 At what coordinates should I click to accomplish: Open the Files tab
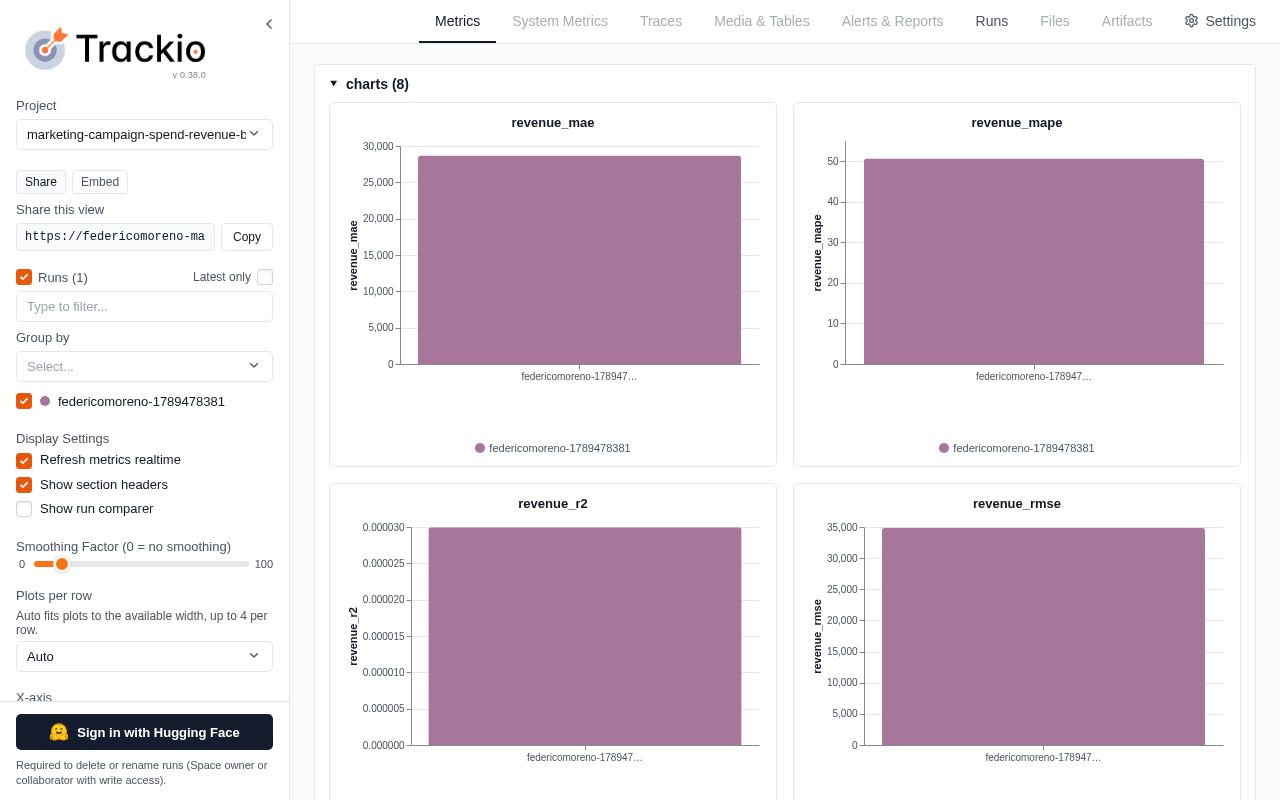(x=1055, y=21)
